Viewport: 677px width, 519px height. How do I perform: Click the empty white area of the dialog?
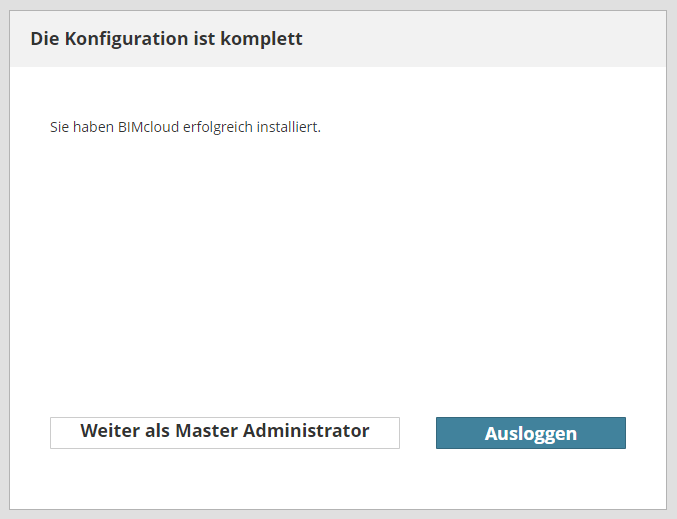click(x=338, y=270)
